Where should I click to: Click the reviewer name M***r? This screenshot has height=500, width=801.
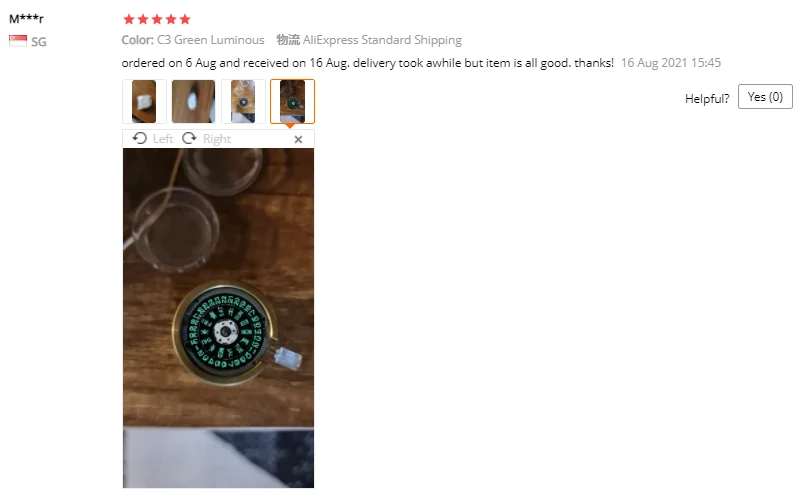27,19
